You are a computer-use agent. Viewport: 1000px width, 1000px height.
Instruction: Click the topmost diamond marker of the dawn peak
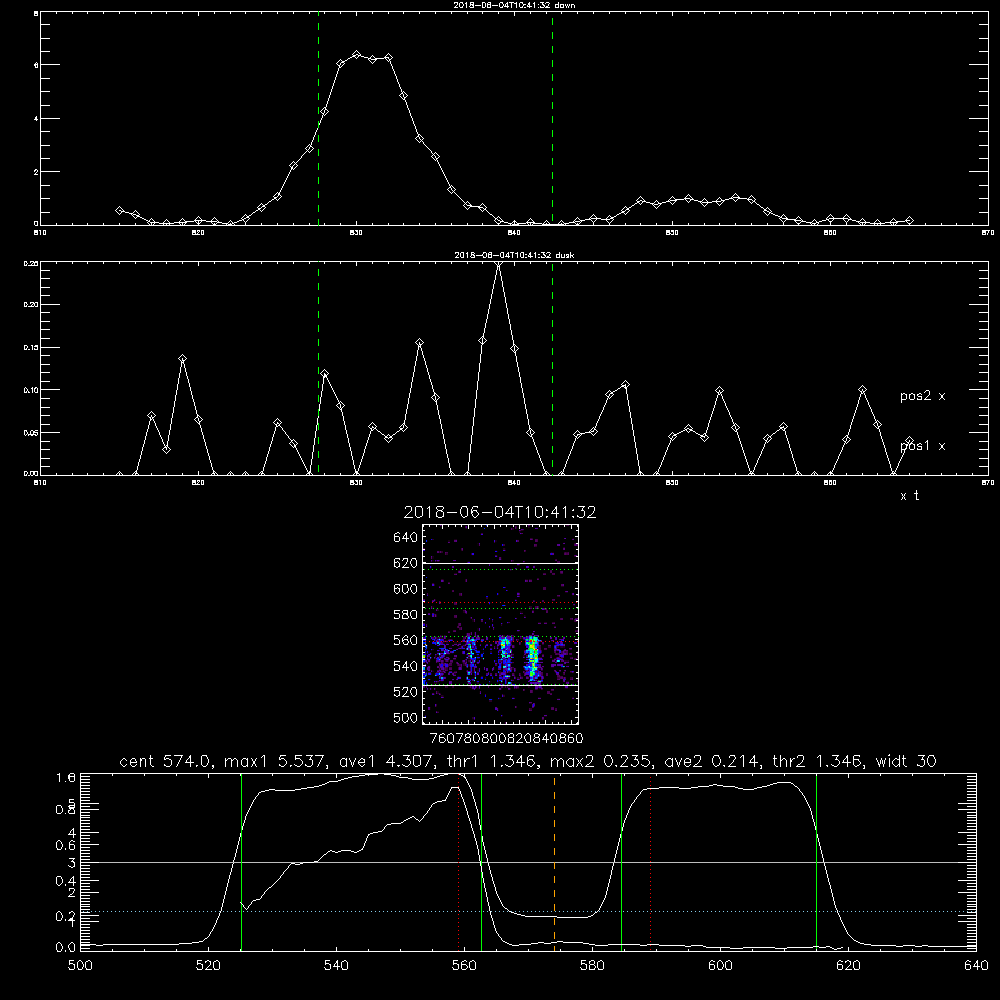point(357,55)
